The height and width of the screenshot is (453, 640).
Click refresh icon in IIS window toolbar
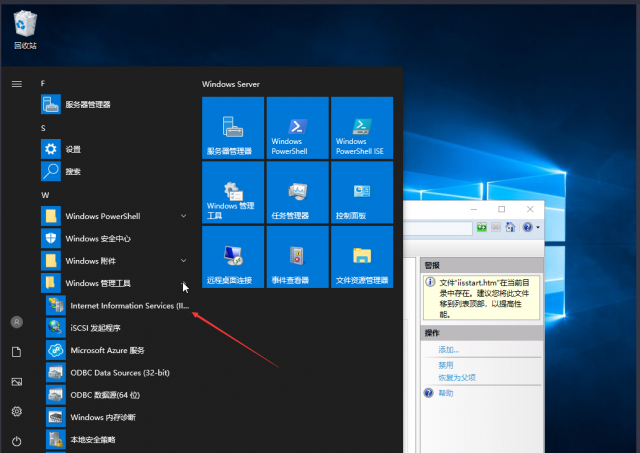click(482, 227)
